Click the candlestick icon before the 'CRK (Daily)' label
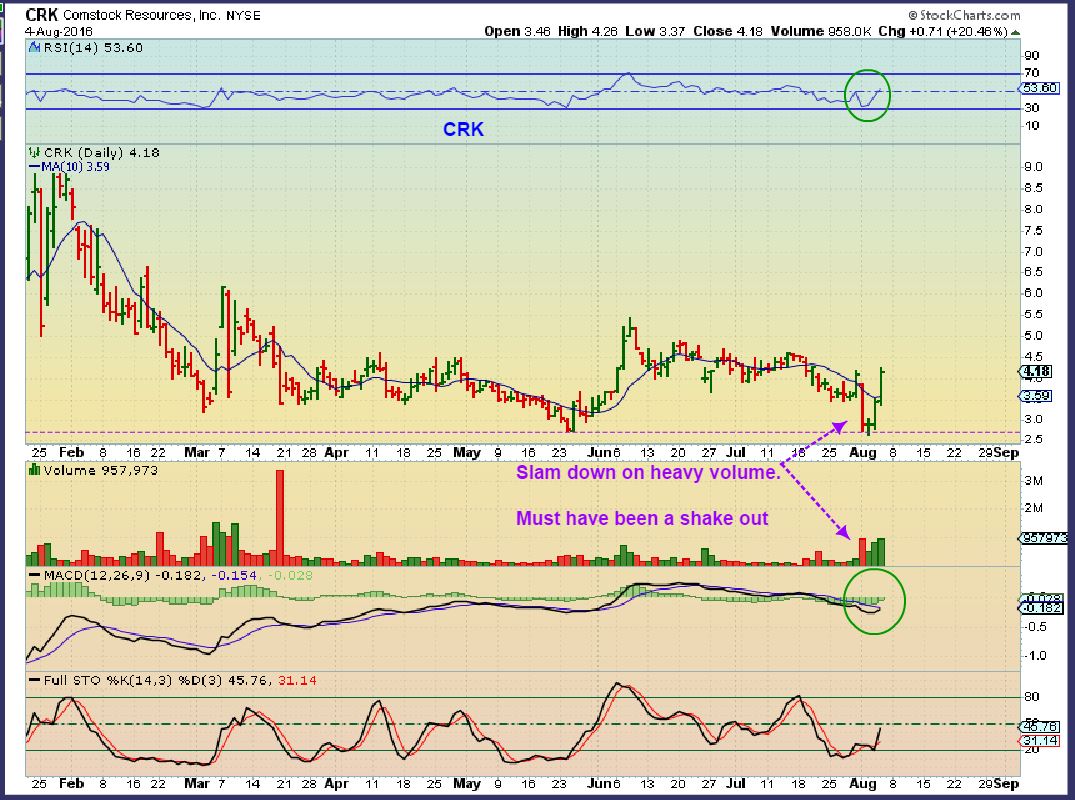This screenshot has width=1075, height=800. [x=34, y=152]
